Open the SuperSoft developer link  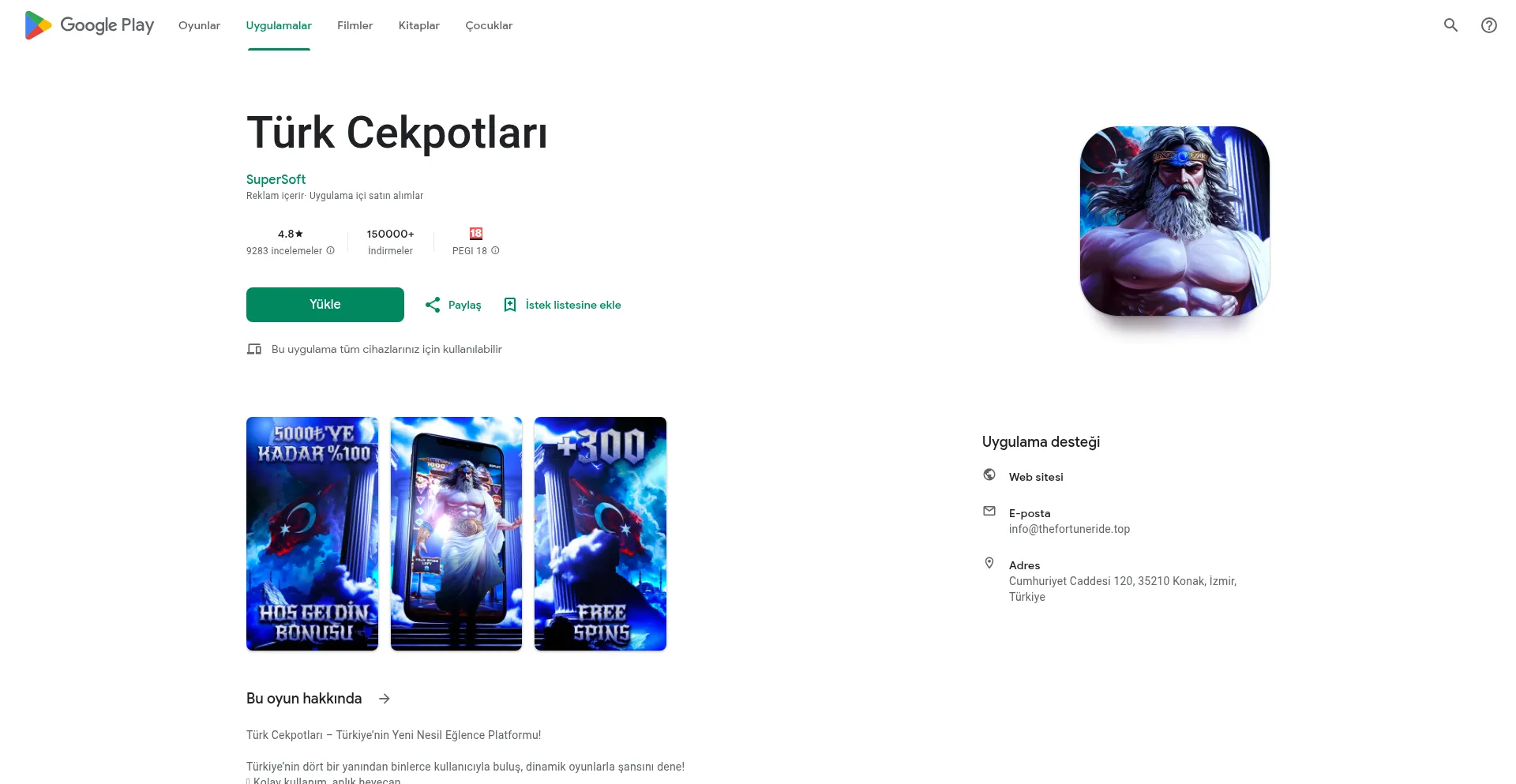276,179
